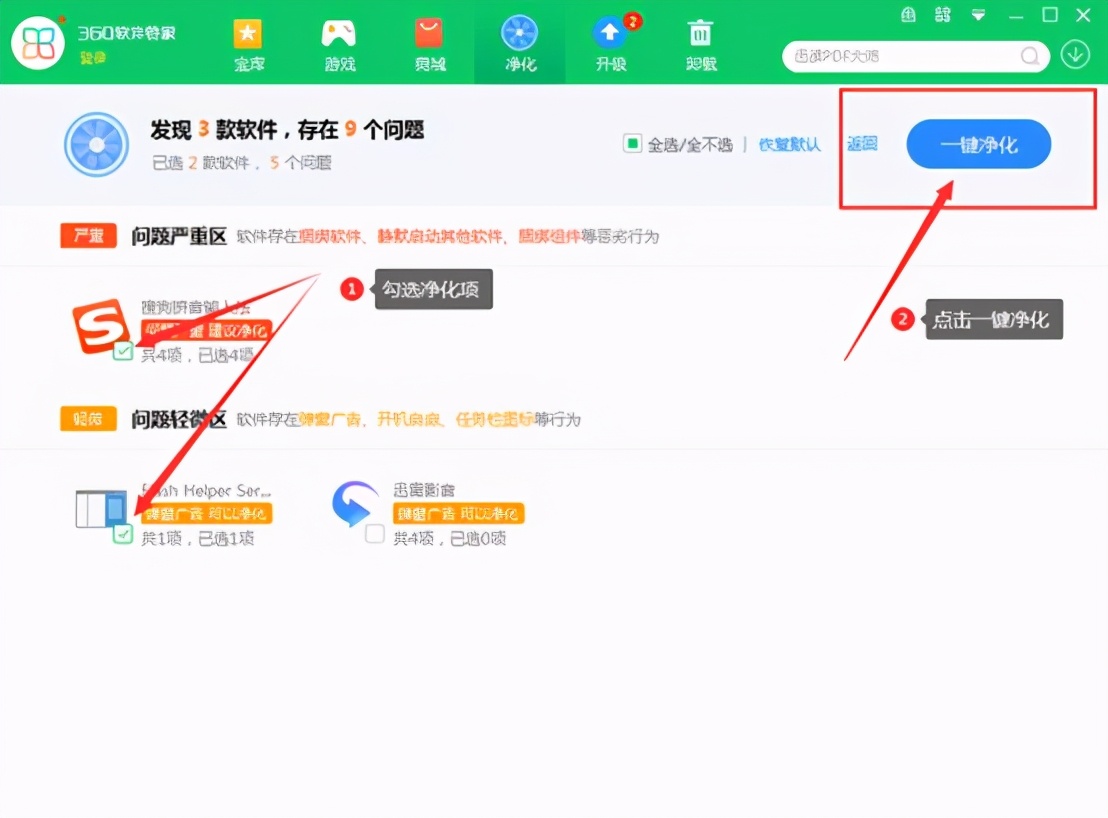Viewport: 1108px width, 818px height.
Task: Click the '共1项，已选1项' text
Action: [197, 539]
